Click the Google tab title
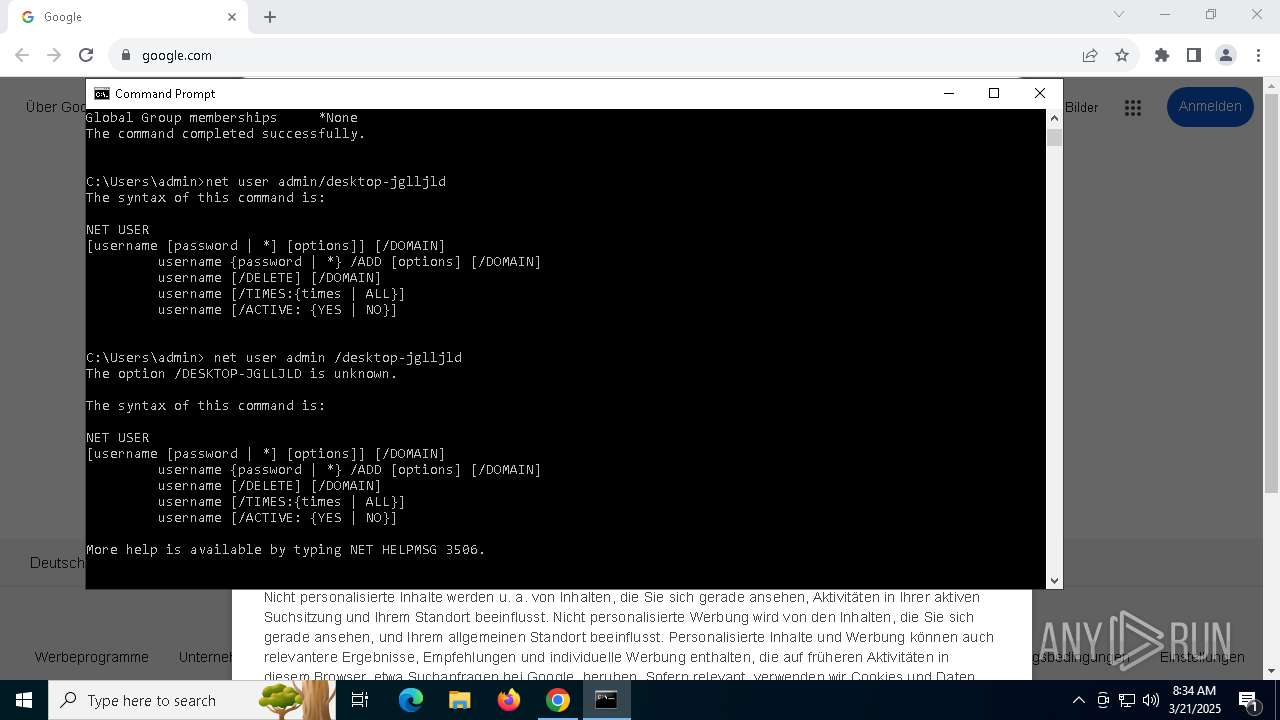The width and height of the screenshot is (1280, 720). coord(63,17)
